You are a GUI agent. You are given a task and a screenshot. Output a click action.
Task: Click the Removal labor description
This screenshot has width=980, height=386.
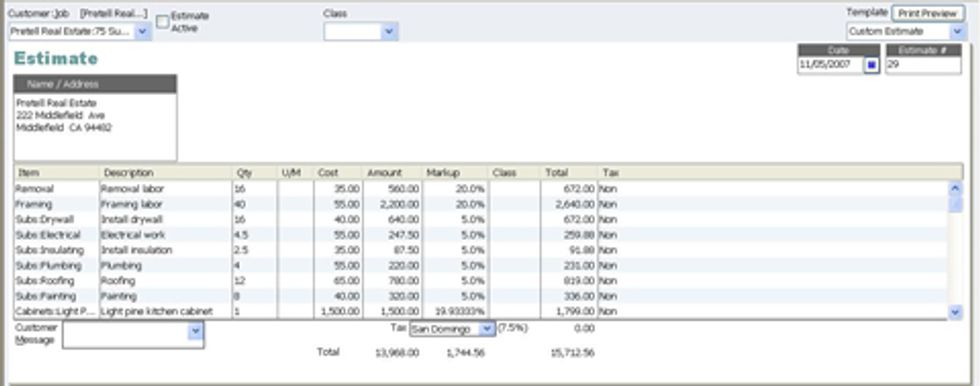tap(166, 189)
